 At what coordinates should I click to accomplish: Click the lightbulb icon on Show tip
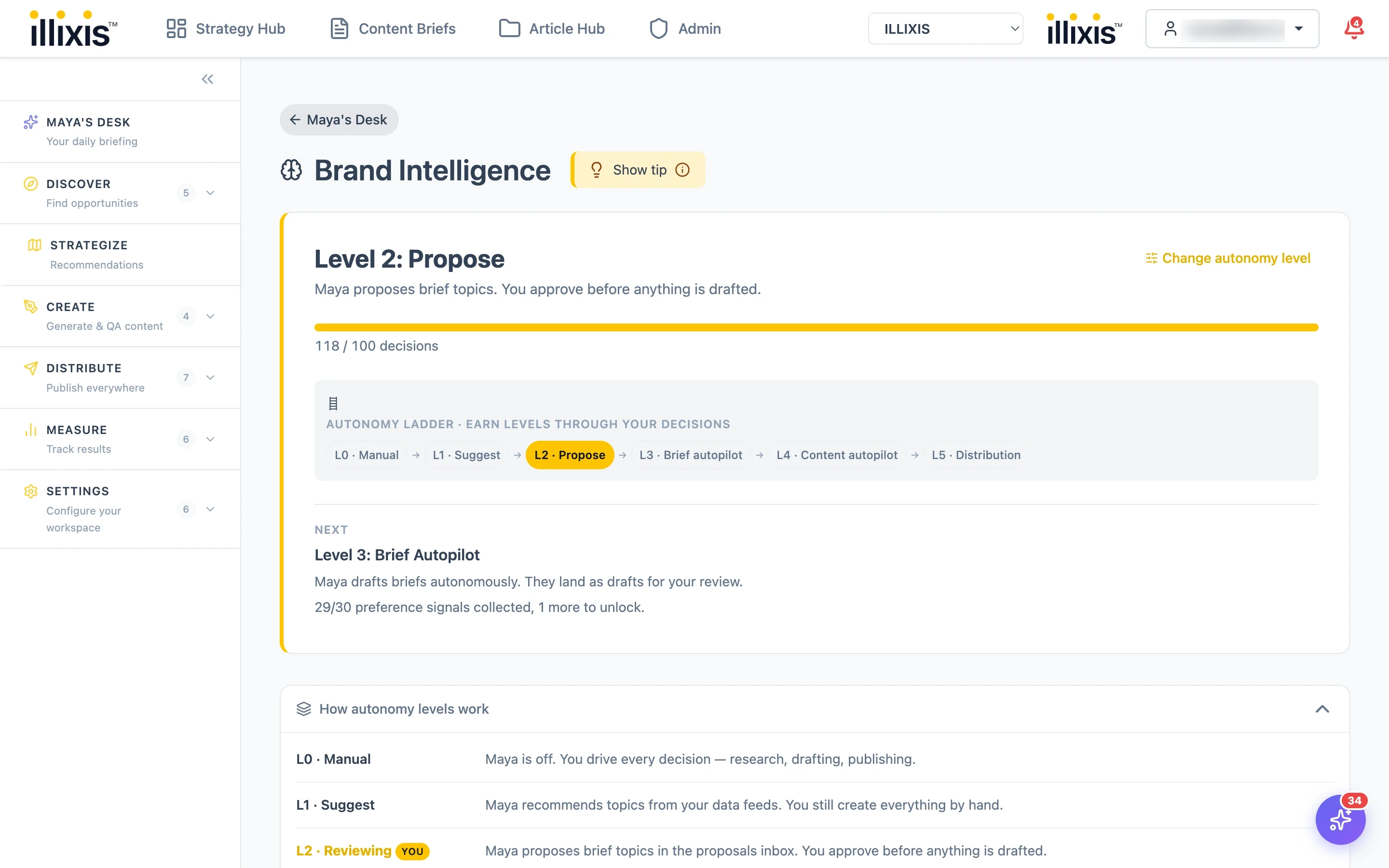[x=596, y=170]
